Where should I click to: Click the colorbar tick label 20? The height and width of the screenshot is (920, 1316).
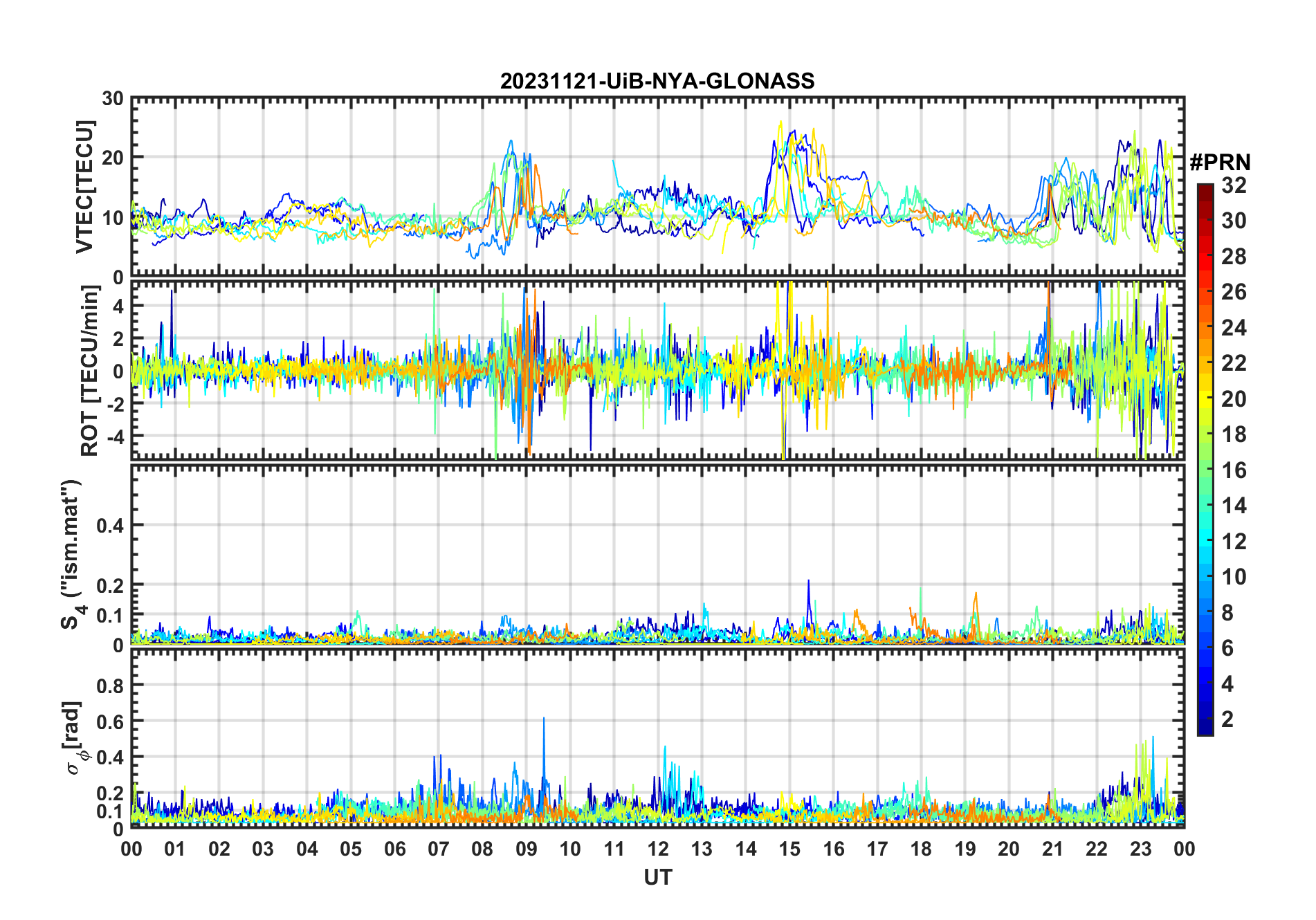point(1234,399)
